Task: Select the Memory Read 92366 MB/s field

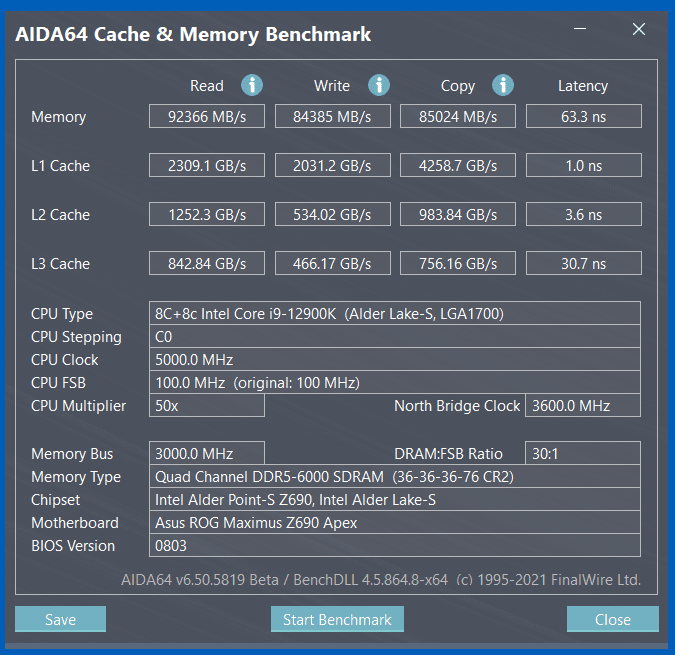Action: (207, 116)
